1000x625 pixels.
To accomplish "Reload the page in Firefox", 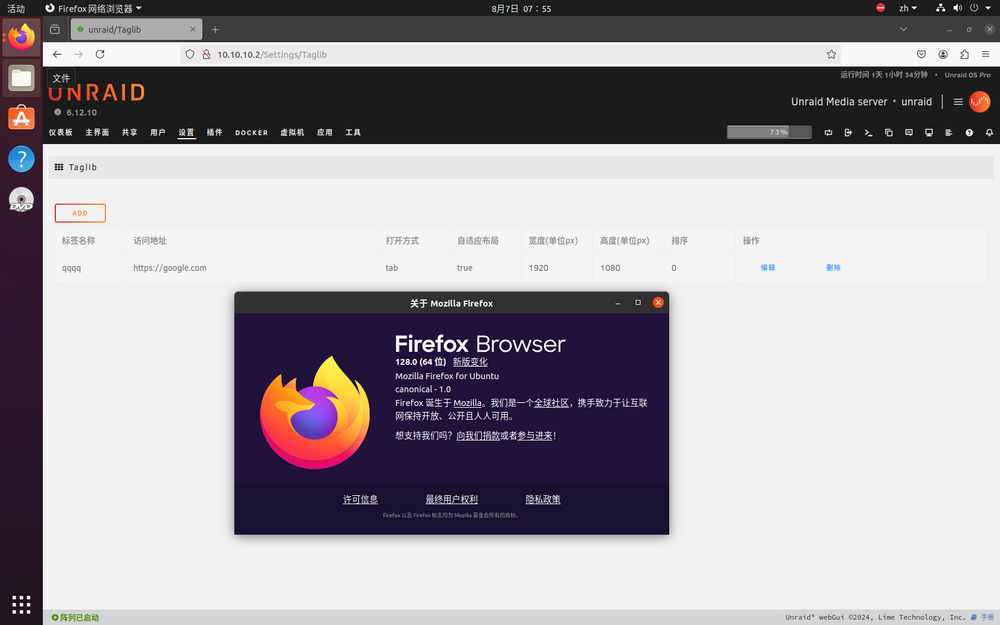I will pyautogui.click(x=100, y=54).
